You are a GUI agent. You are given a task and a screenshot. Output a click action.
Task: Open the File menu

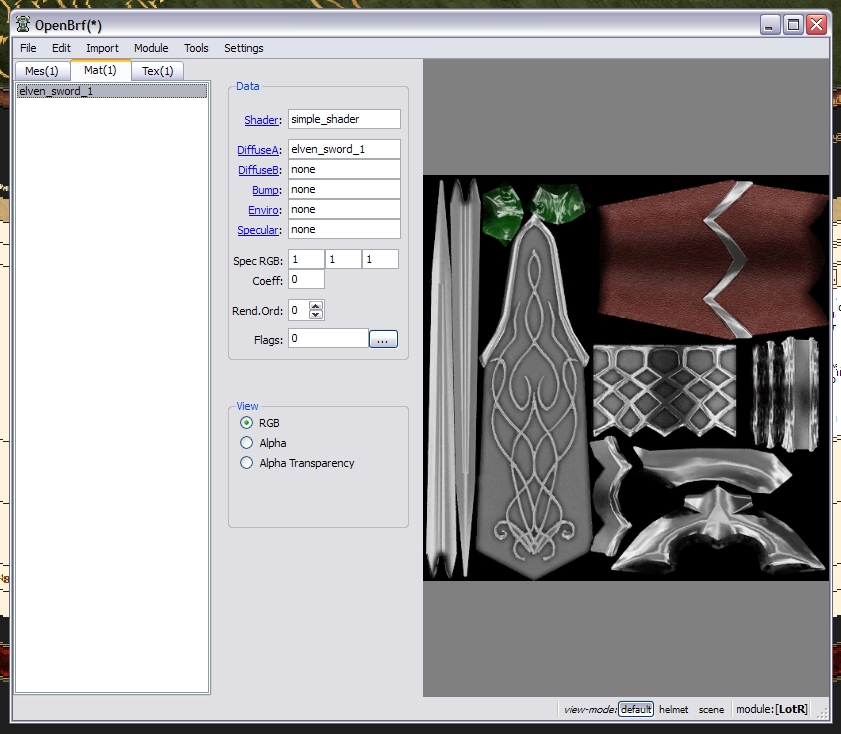28,48
